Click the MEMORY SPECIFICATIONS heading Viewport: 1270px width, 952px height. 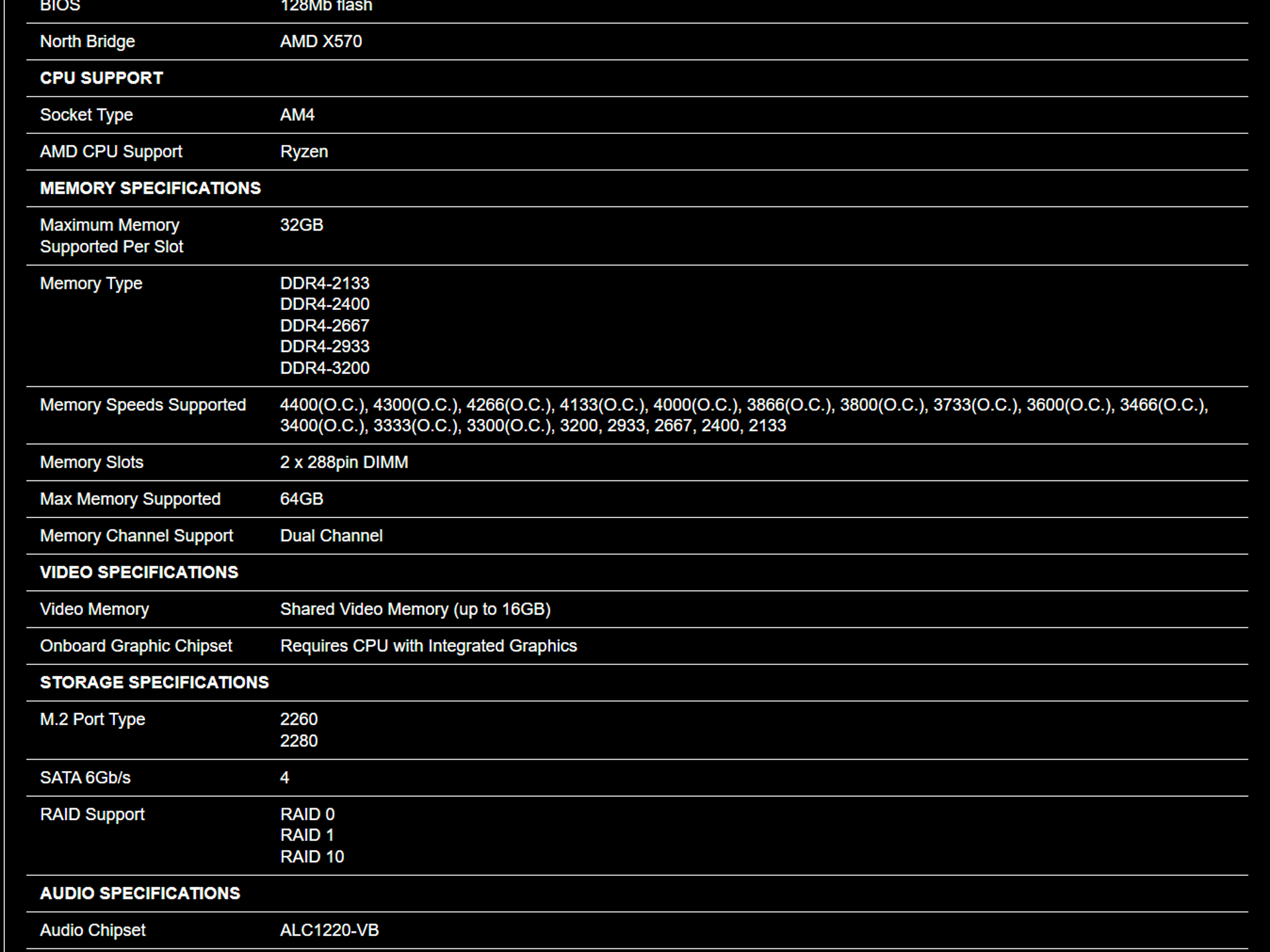pos(151,188)
